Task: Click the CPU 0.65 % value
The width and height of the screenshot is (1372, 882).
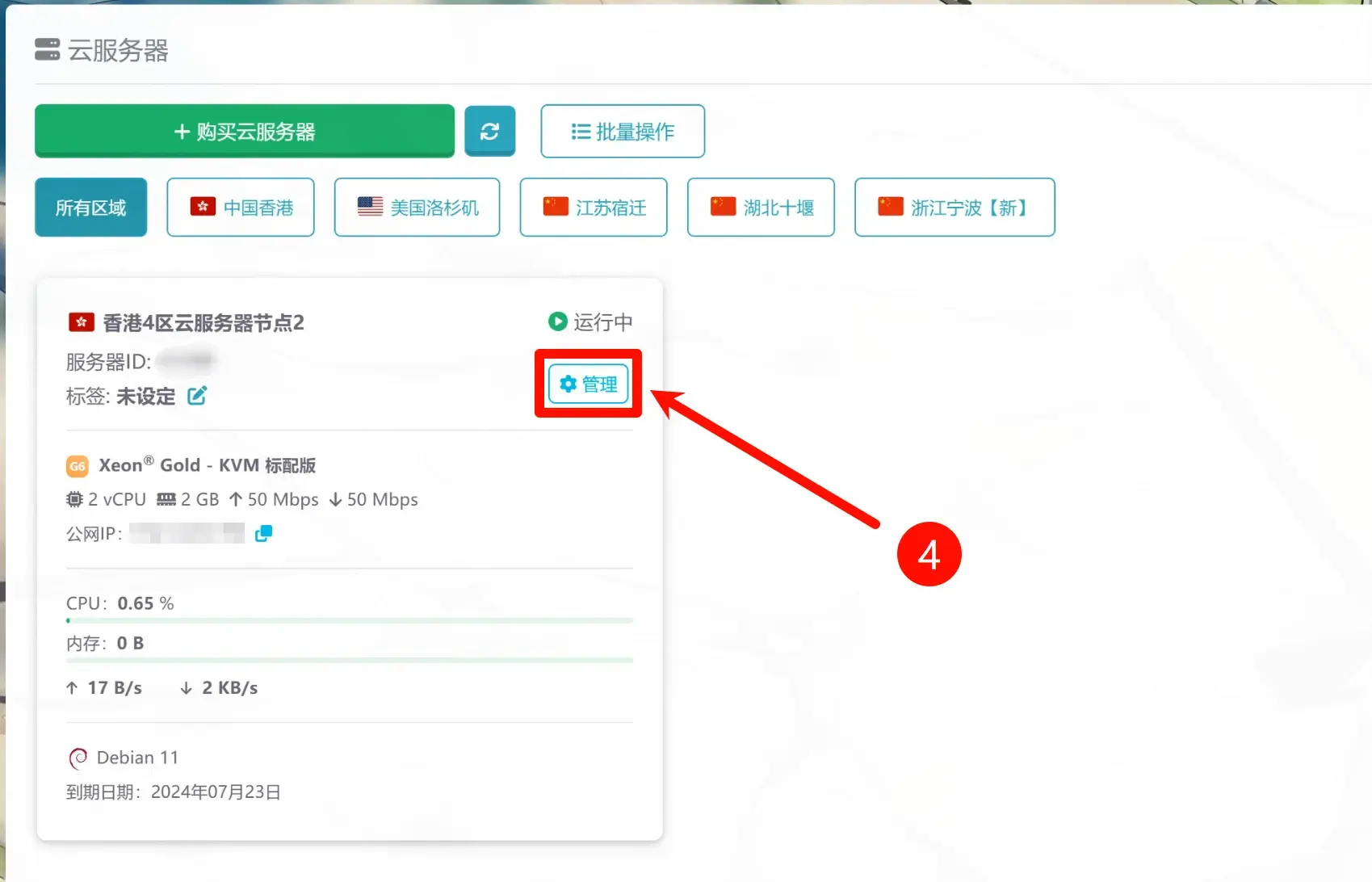Action: (x=145, y=603)
